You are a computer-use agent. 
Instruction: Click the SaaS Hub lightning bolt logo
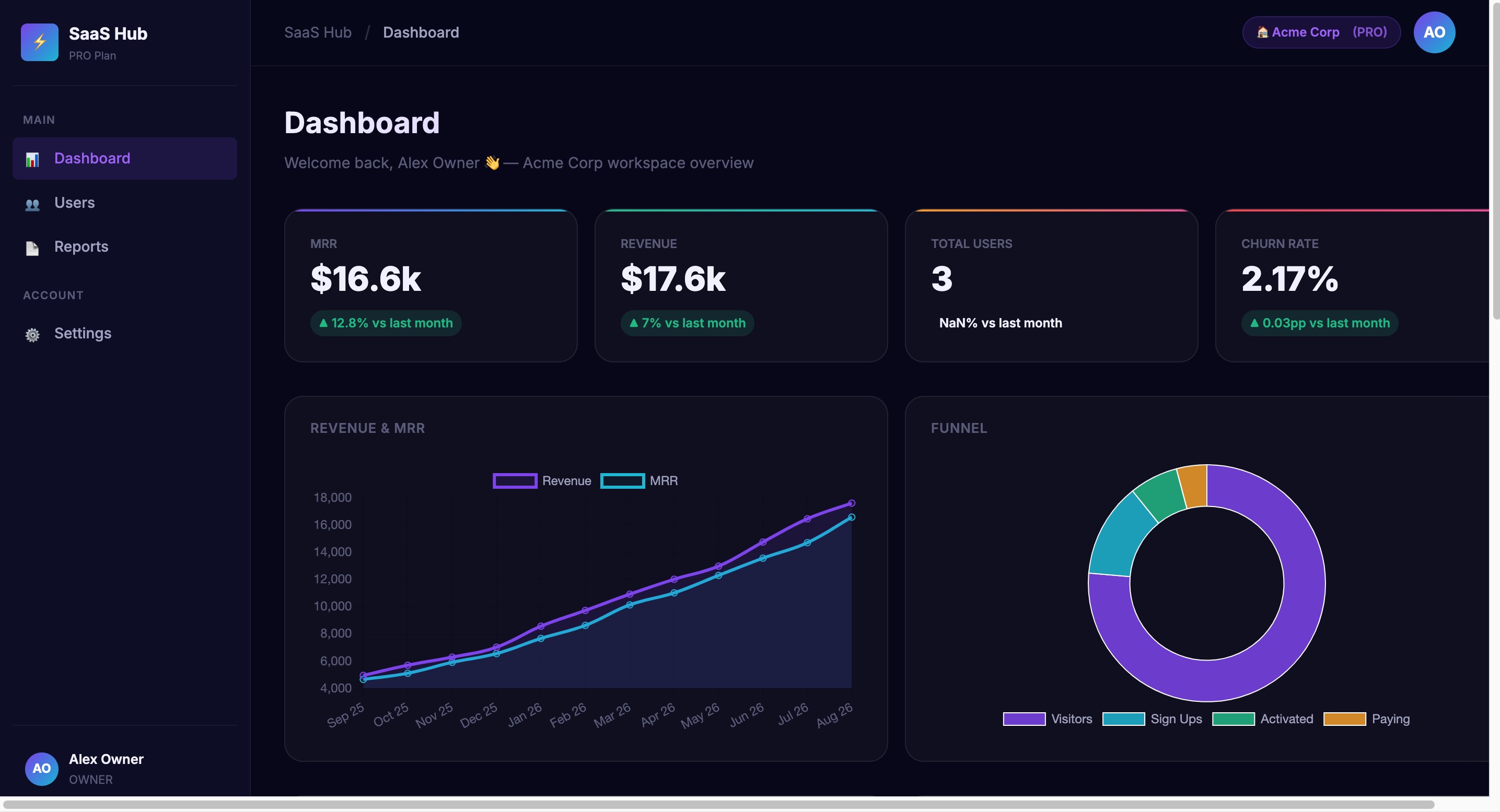point(40,42)
